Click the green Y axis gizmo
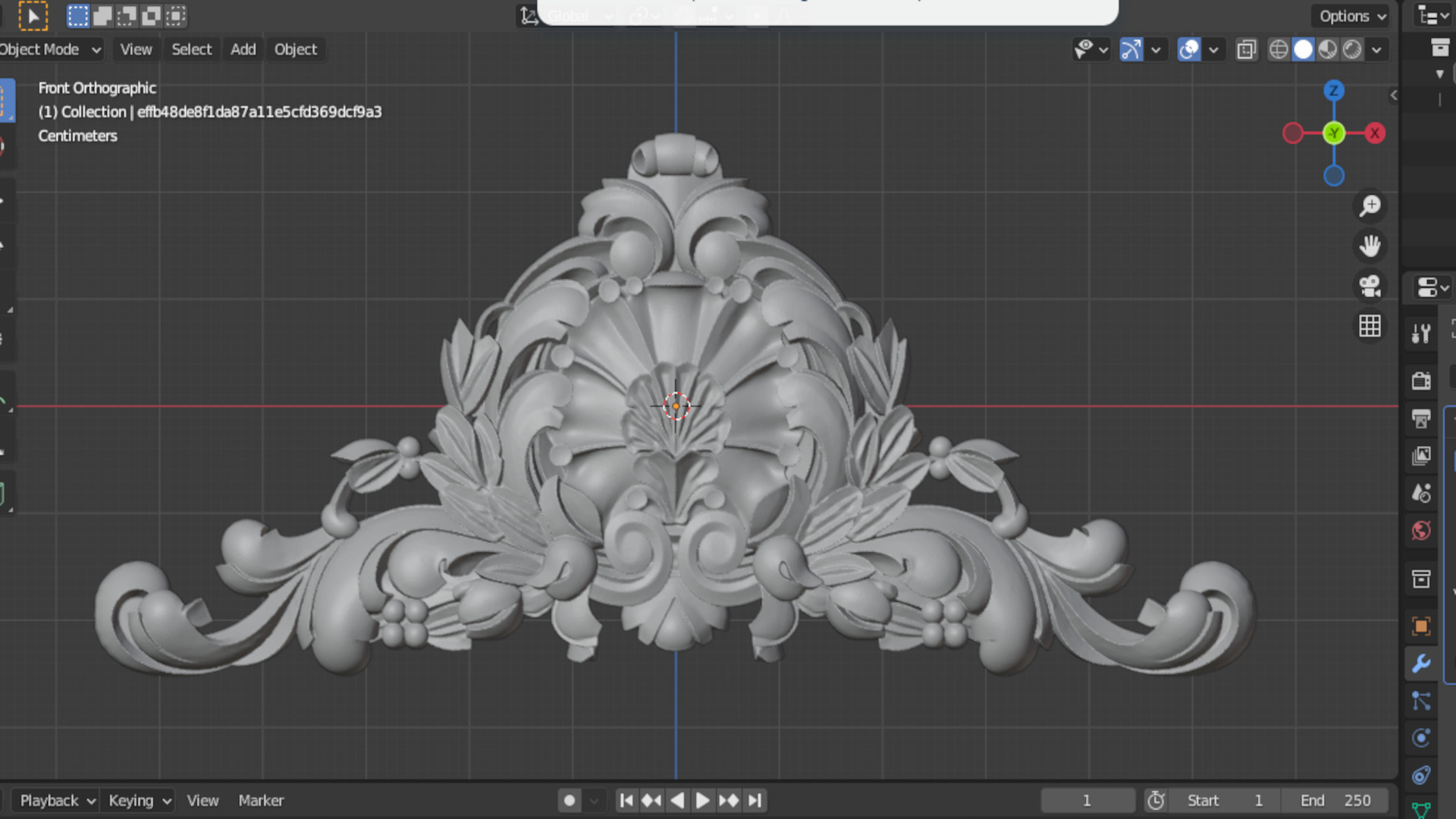 coord(1334,133)
